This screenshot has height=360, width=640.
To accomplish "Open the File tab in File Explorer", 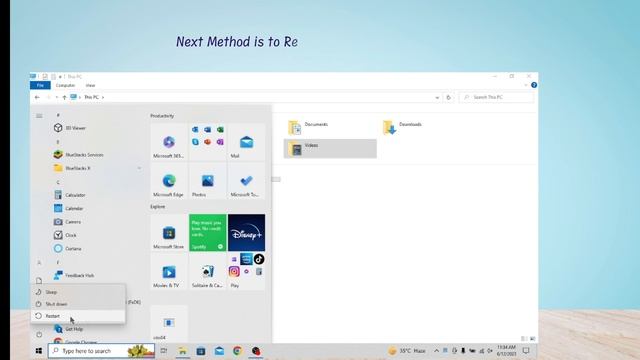I will (40, 85).
